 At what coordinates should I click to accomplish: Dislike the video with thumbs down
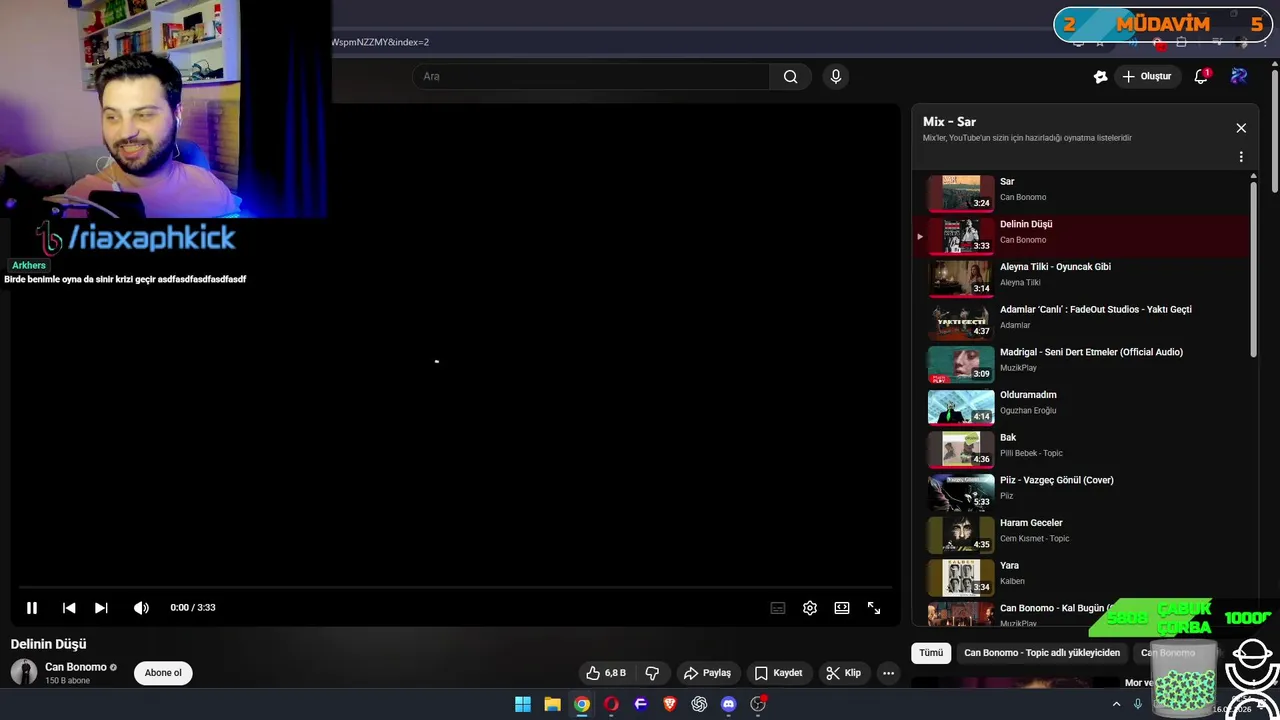pyautogui.click(x=652, y=673)
